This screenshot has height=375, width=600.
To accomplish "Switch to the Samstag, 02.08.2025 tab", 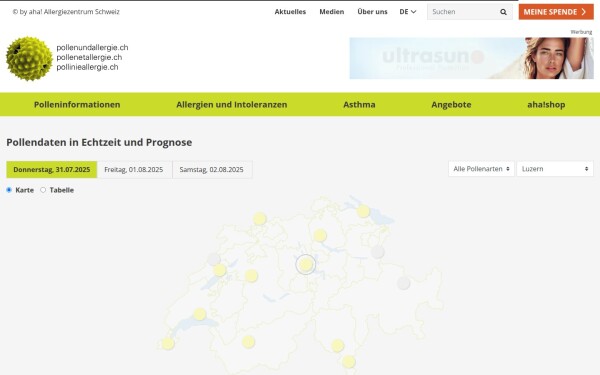I will [x=212, y=170].
